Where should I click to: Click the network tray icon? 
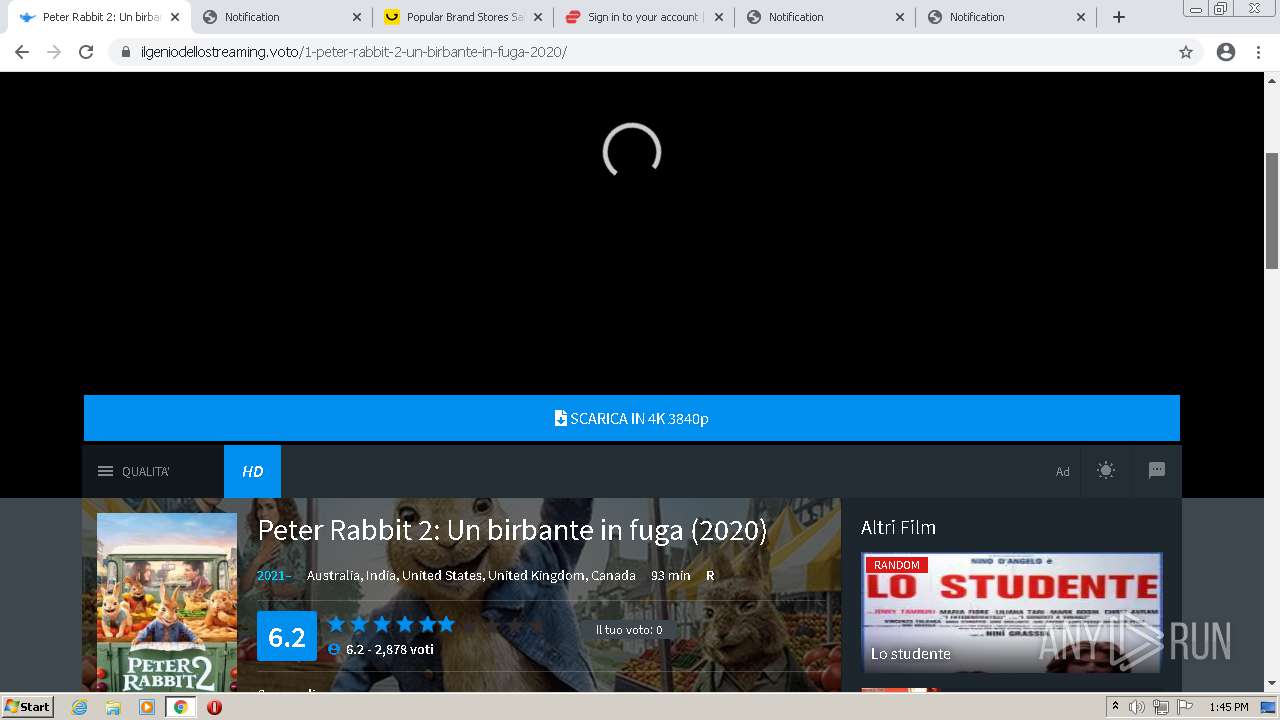click(x=1160, y=707)
